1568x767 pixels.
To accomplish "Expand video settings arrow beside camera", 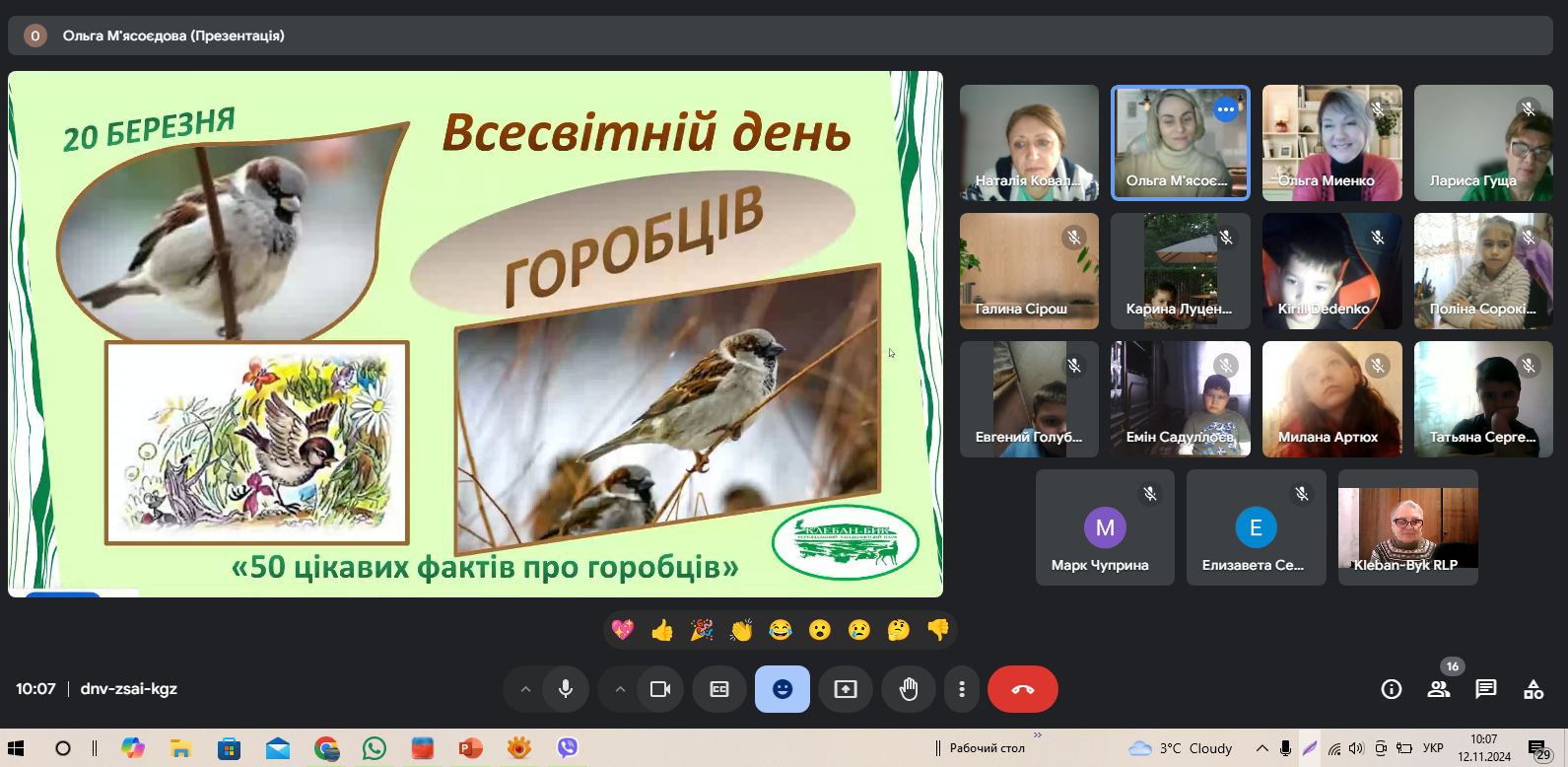I will coord(620,689).
